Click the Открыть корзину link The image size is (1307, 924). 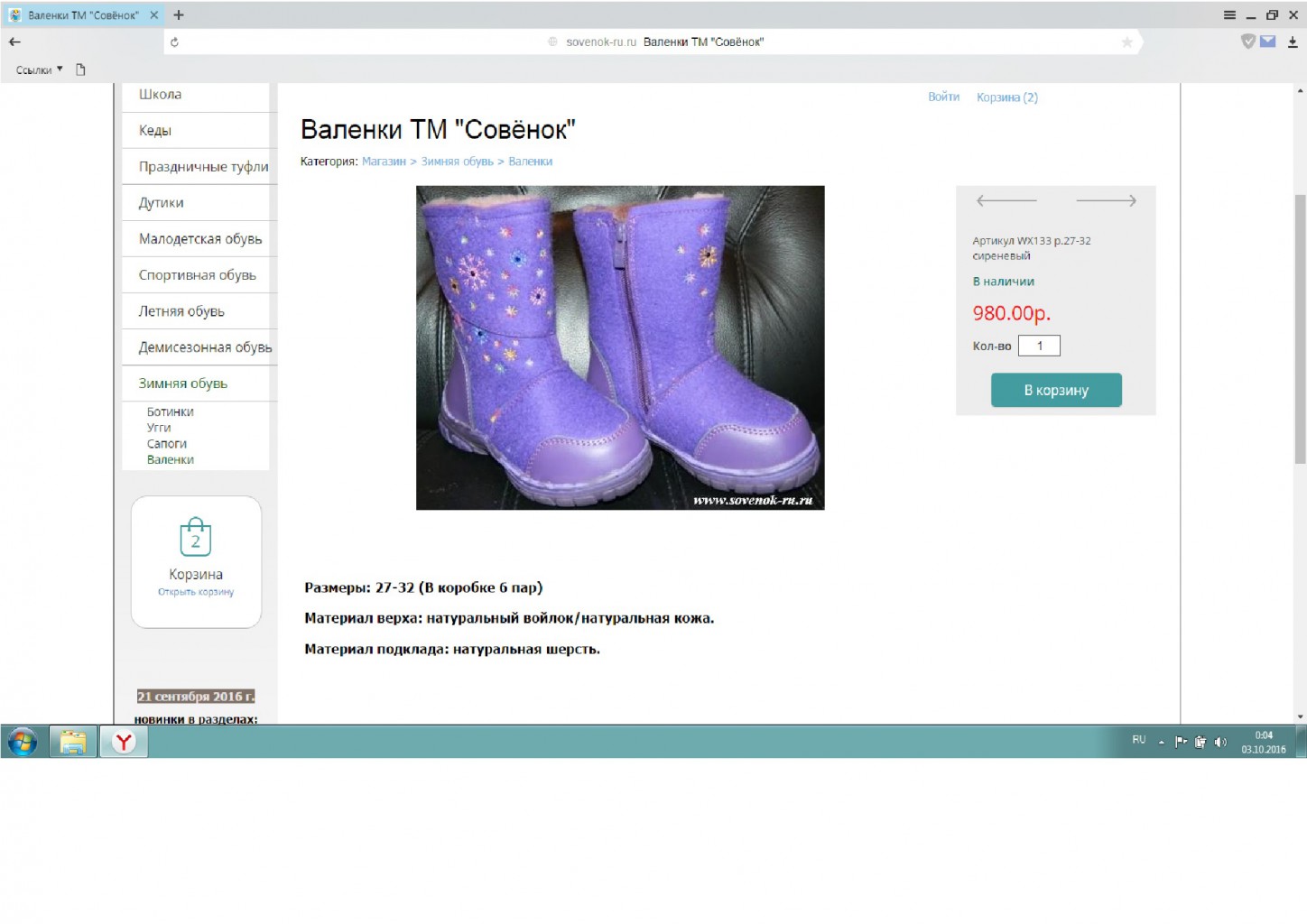(x=196, y=592)
